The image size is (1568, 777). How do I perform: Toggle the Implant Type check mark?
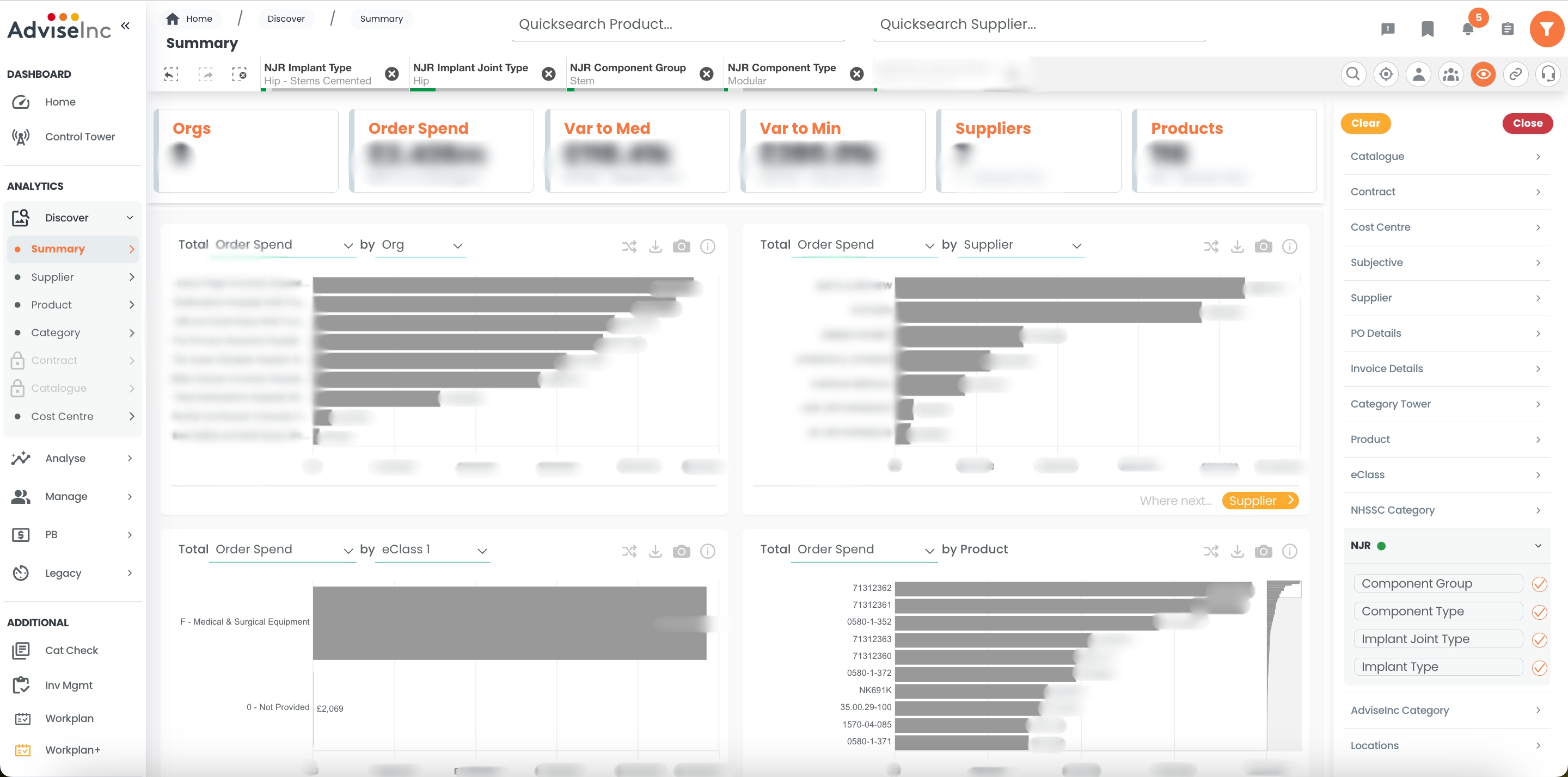[1539, 668]
